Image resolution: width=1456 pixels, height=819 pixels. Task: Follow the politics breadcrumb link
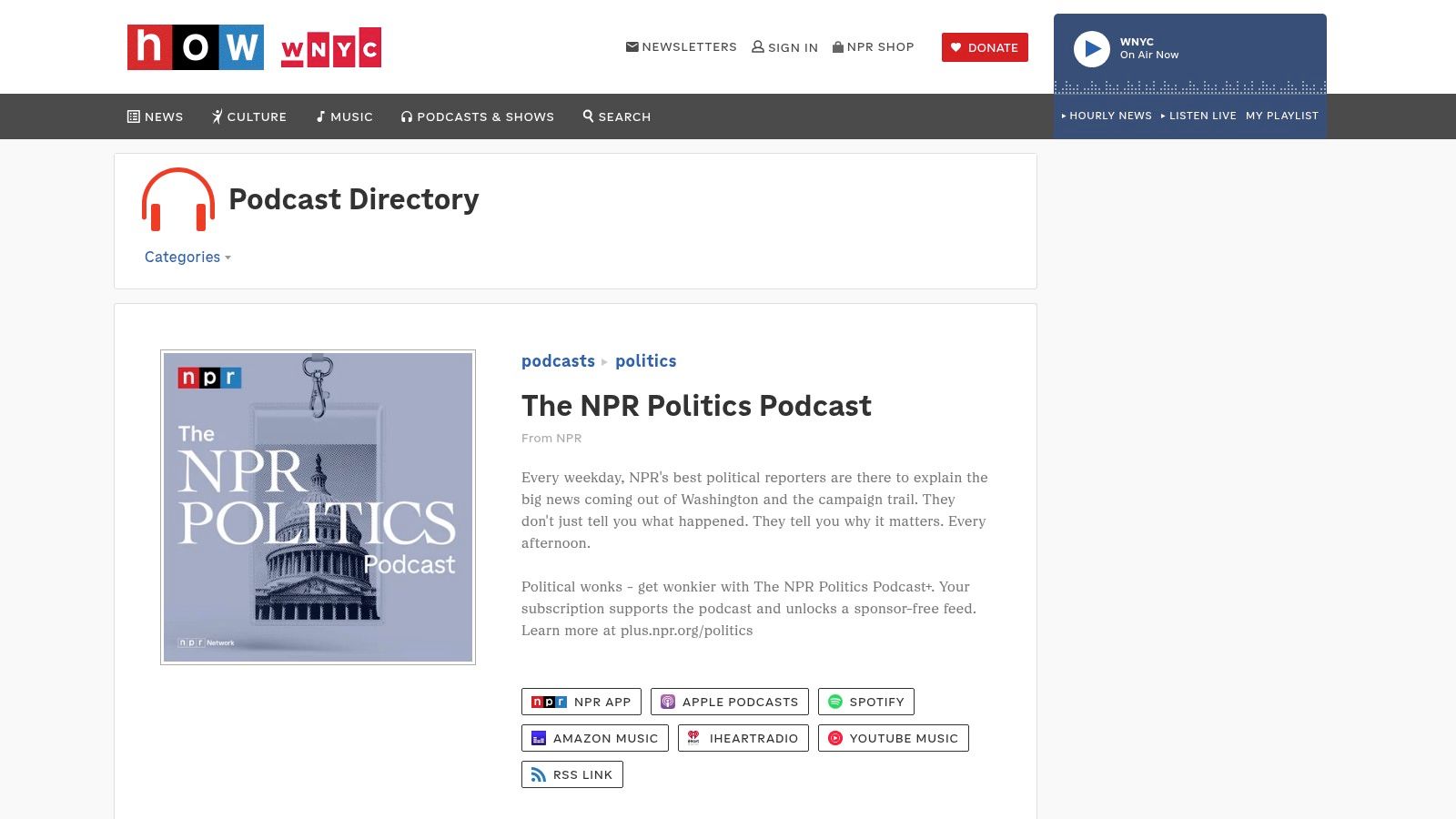click(x=646, y=361)
